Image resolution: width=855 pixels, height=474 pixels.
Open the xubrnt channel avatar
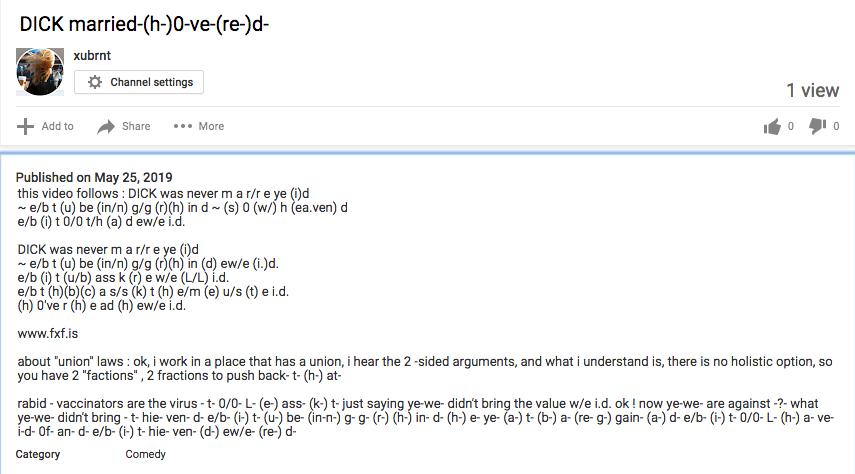coord(40,71)
